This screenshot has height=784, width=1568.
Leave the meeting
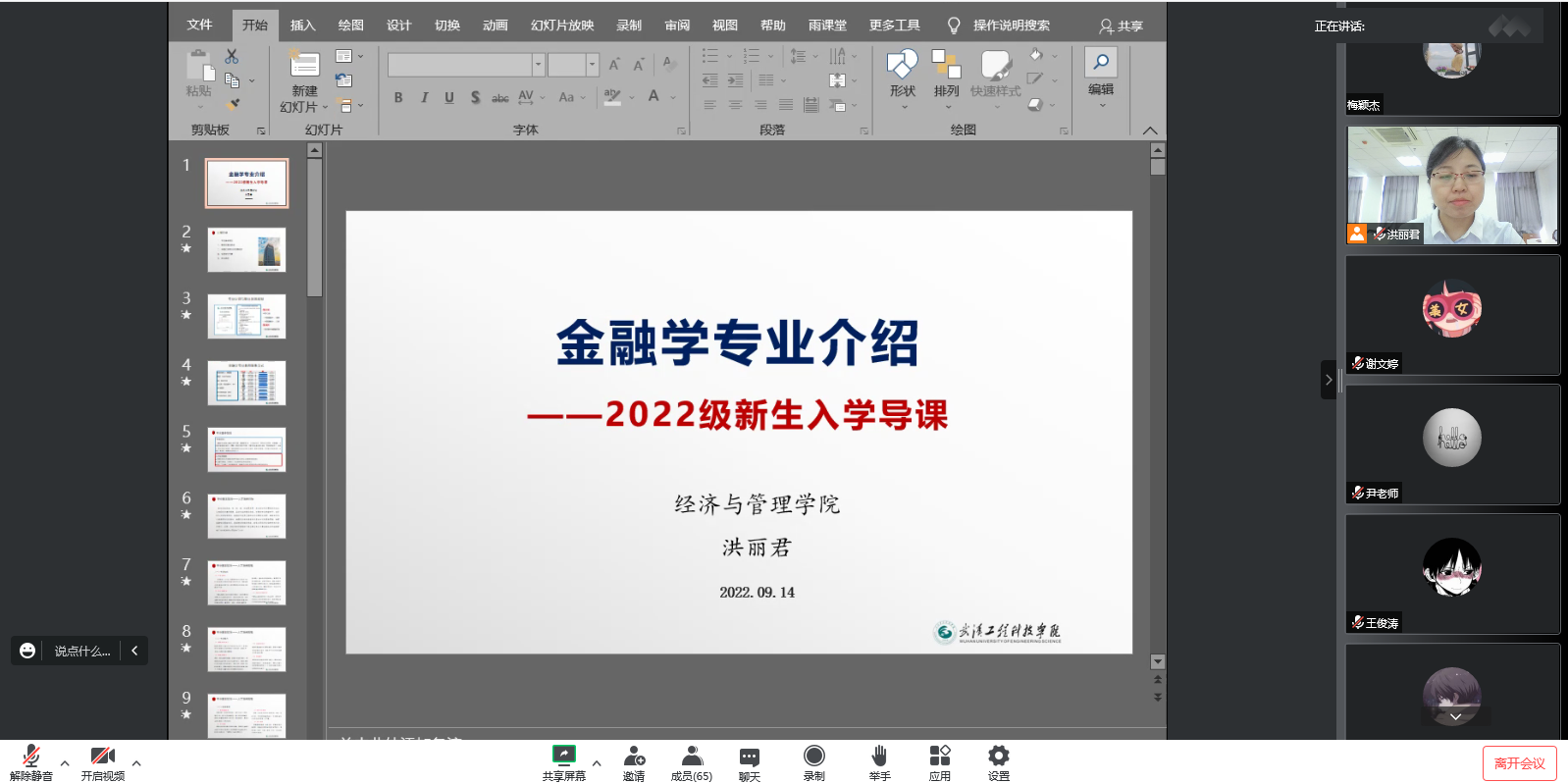pos(1519,763)
